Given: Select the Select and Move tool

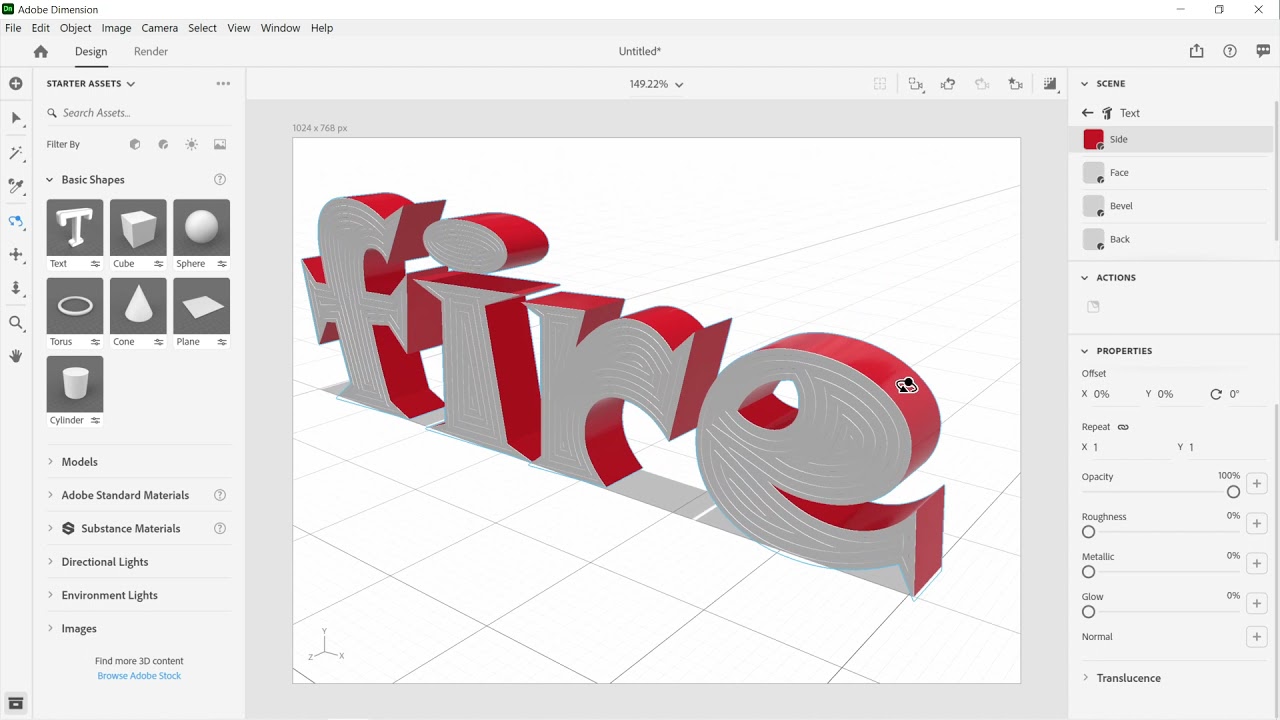Looking at the screenshot, I should pos(16,119).
